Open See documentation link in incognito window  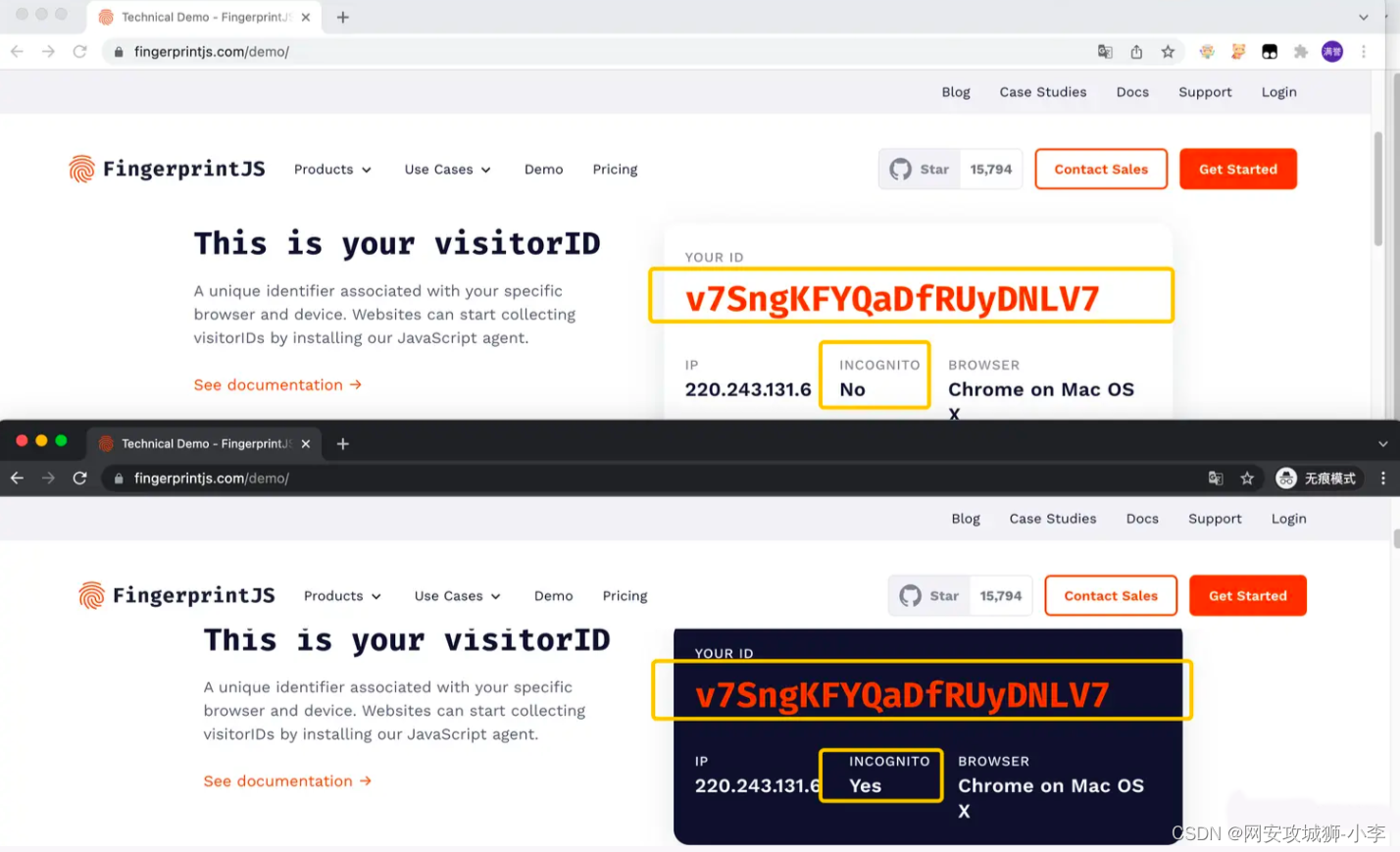coord(287,781)
